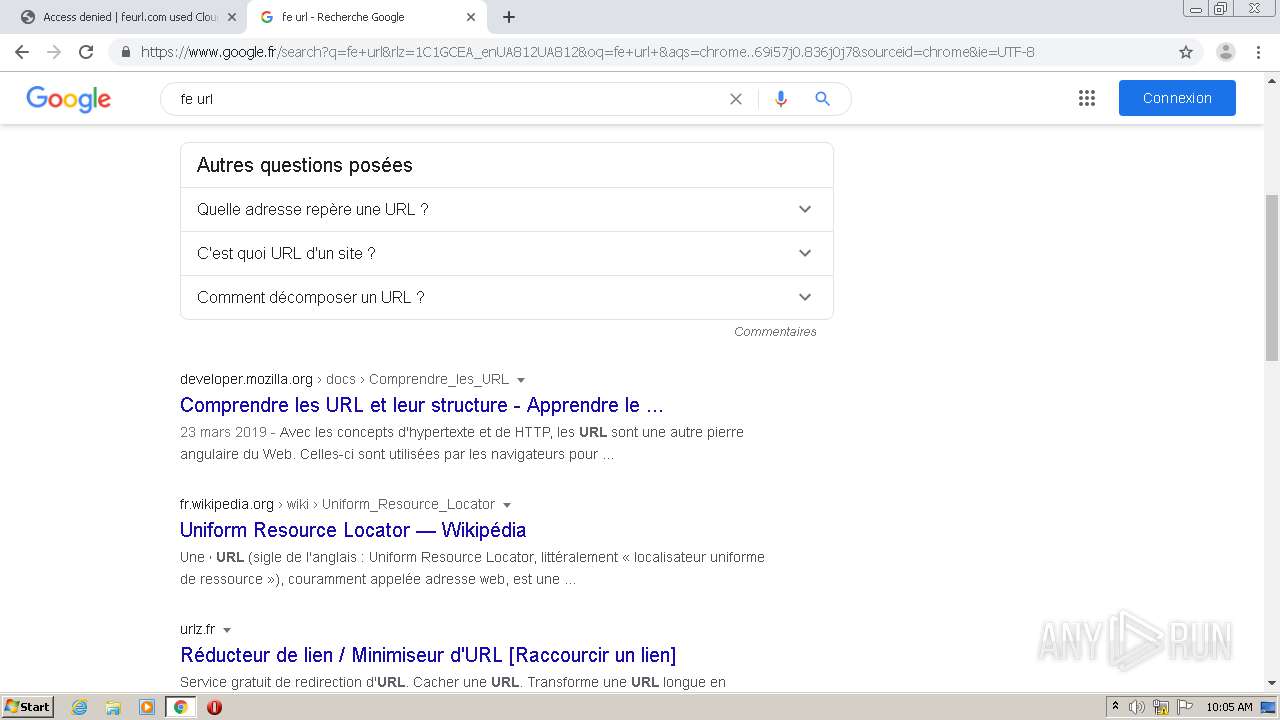Expand 'Comment décomposer un URL ?'
The height and width of the screenshot is (720, 1280).
pos(506,297)
